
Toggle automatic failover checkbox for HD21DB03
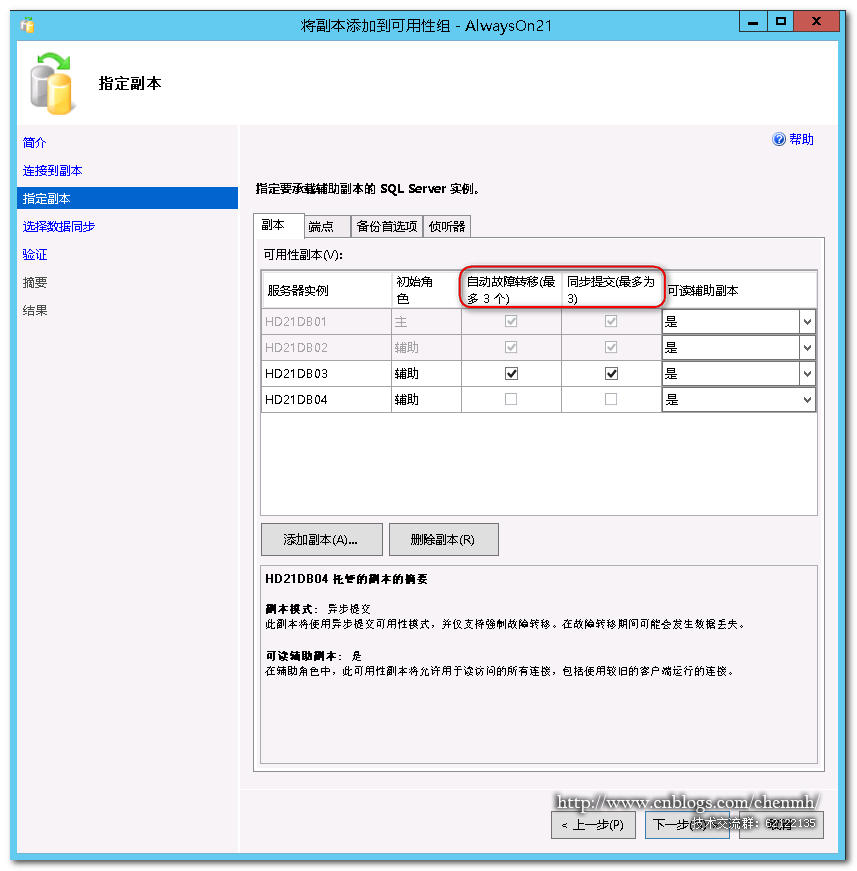pyautogui.click(x=512, y=374)
